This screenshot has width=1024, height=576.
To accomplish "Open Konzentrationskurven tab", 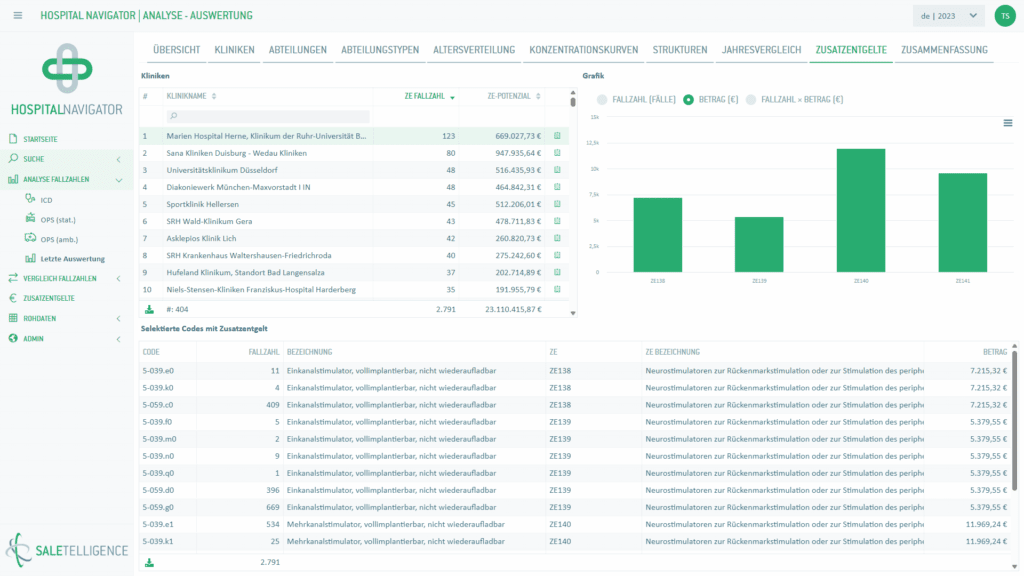I will coord(584,50).
